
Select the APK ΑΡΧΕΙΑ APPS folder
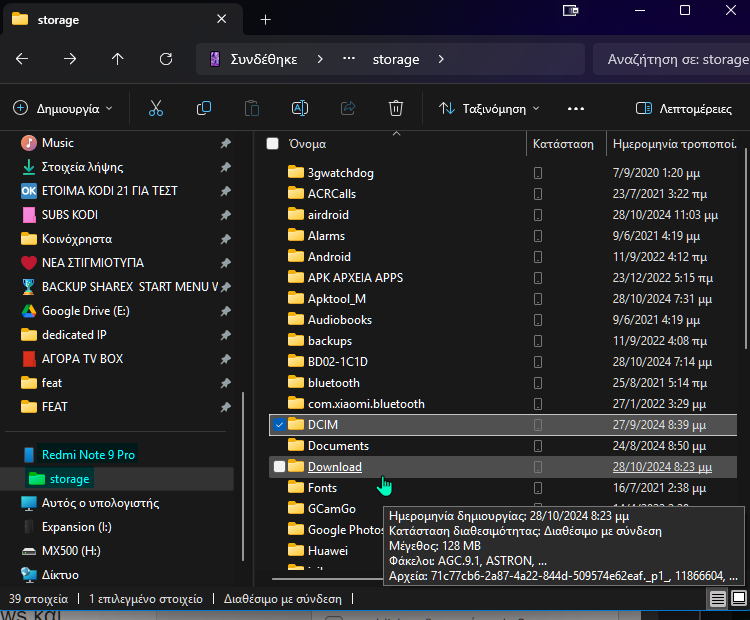coord(355,277)
